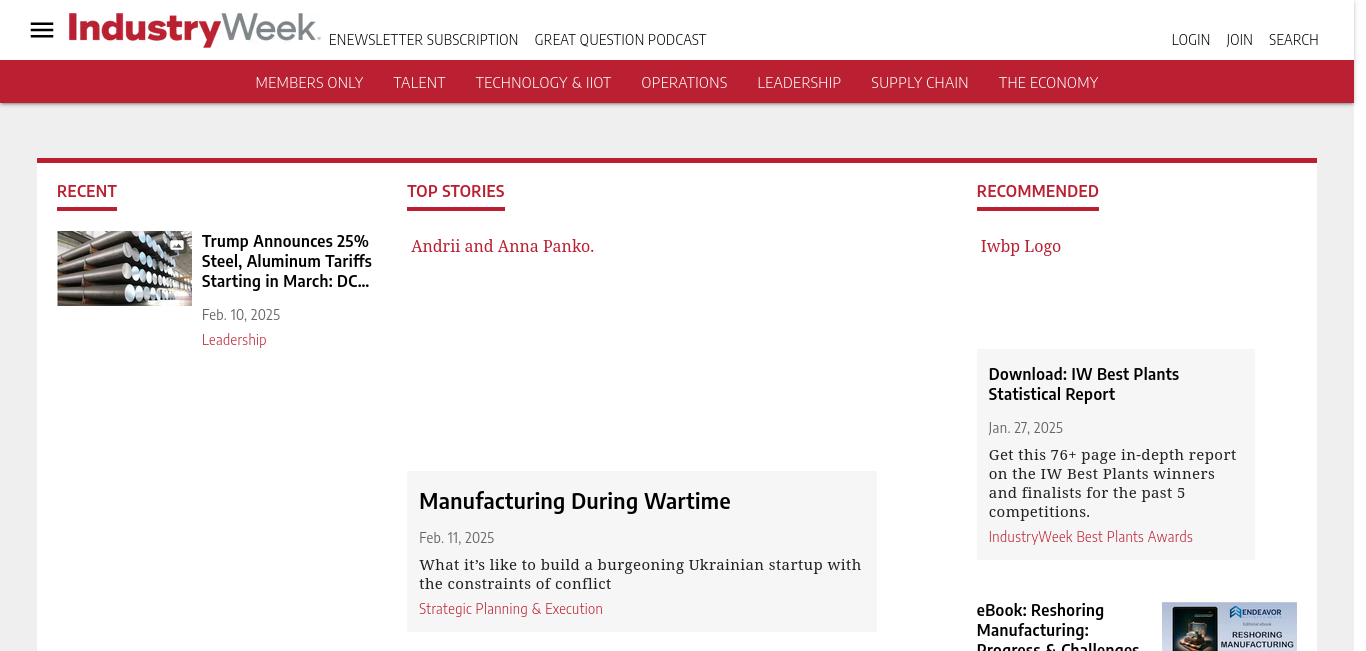This screenshot has height=651, width=1366.
Task: Click the Andrii and Anna Panko image link
Action: click(502, 246)
